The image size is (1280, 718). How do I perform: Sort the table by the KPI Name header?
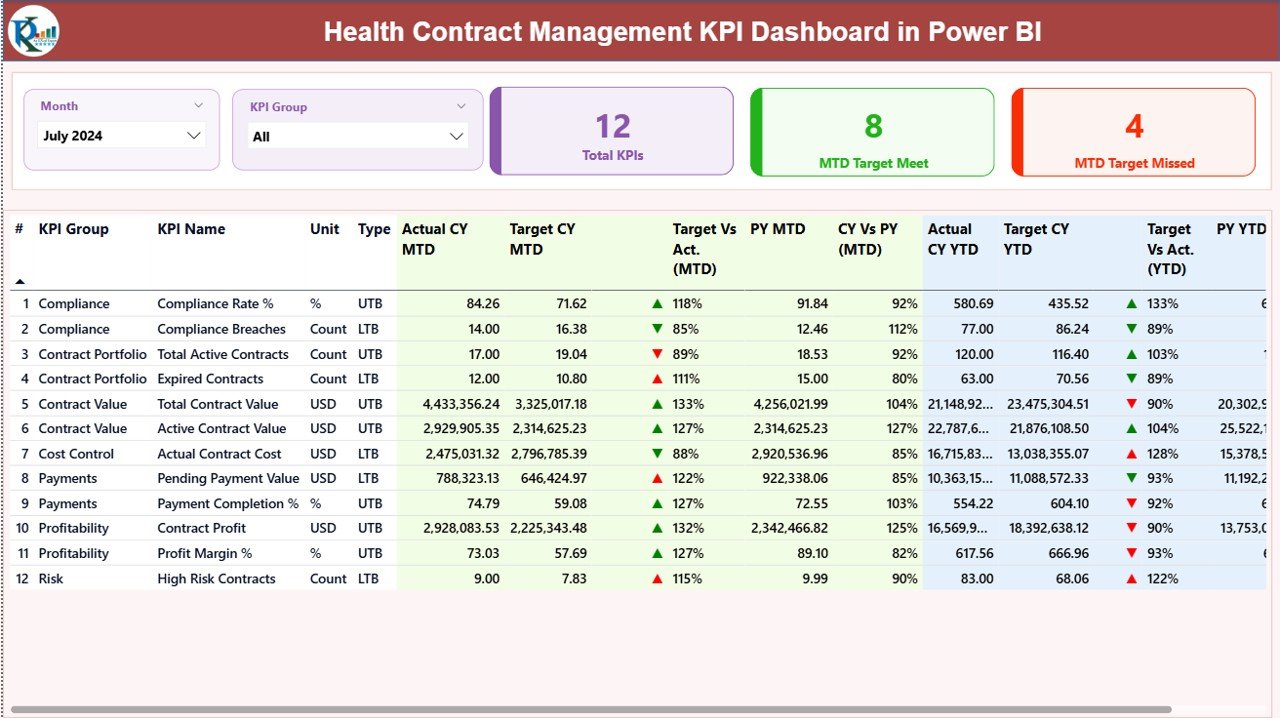click(x=190, y=229)
